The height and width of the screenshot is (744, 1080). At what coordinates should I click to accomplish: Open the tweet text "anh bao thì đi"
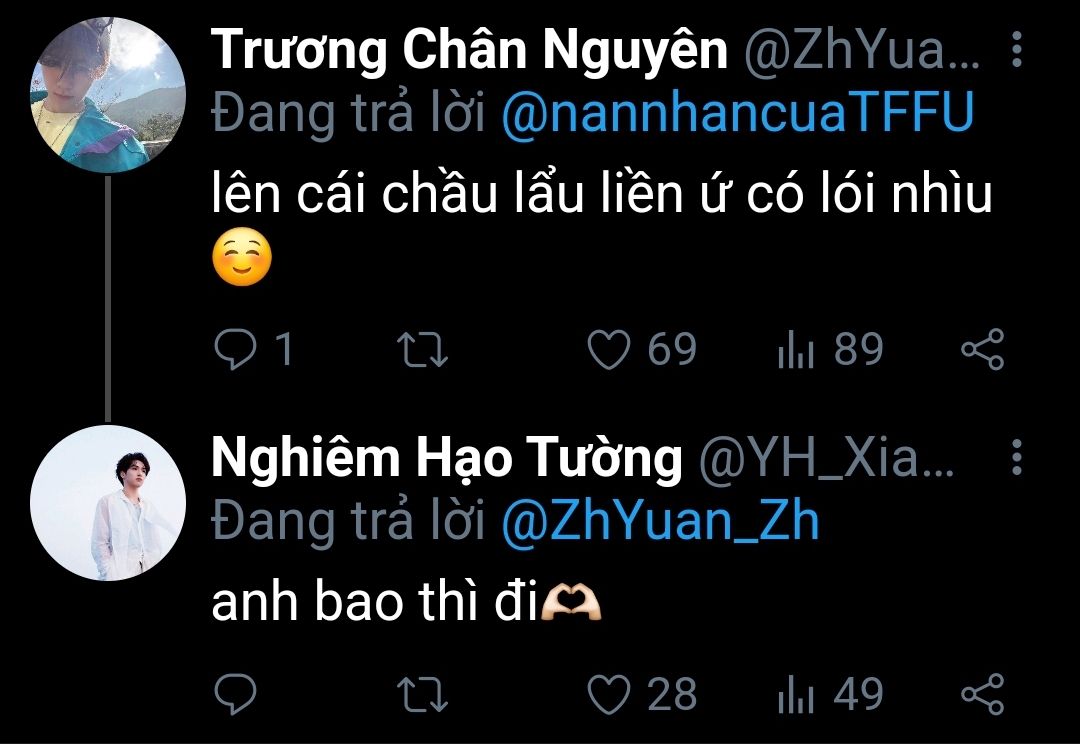[x=374, y=601]
